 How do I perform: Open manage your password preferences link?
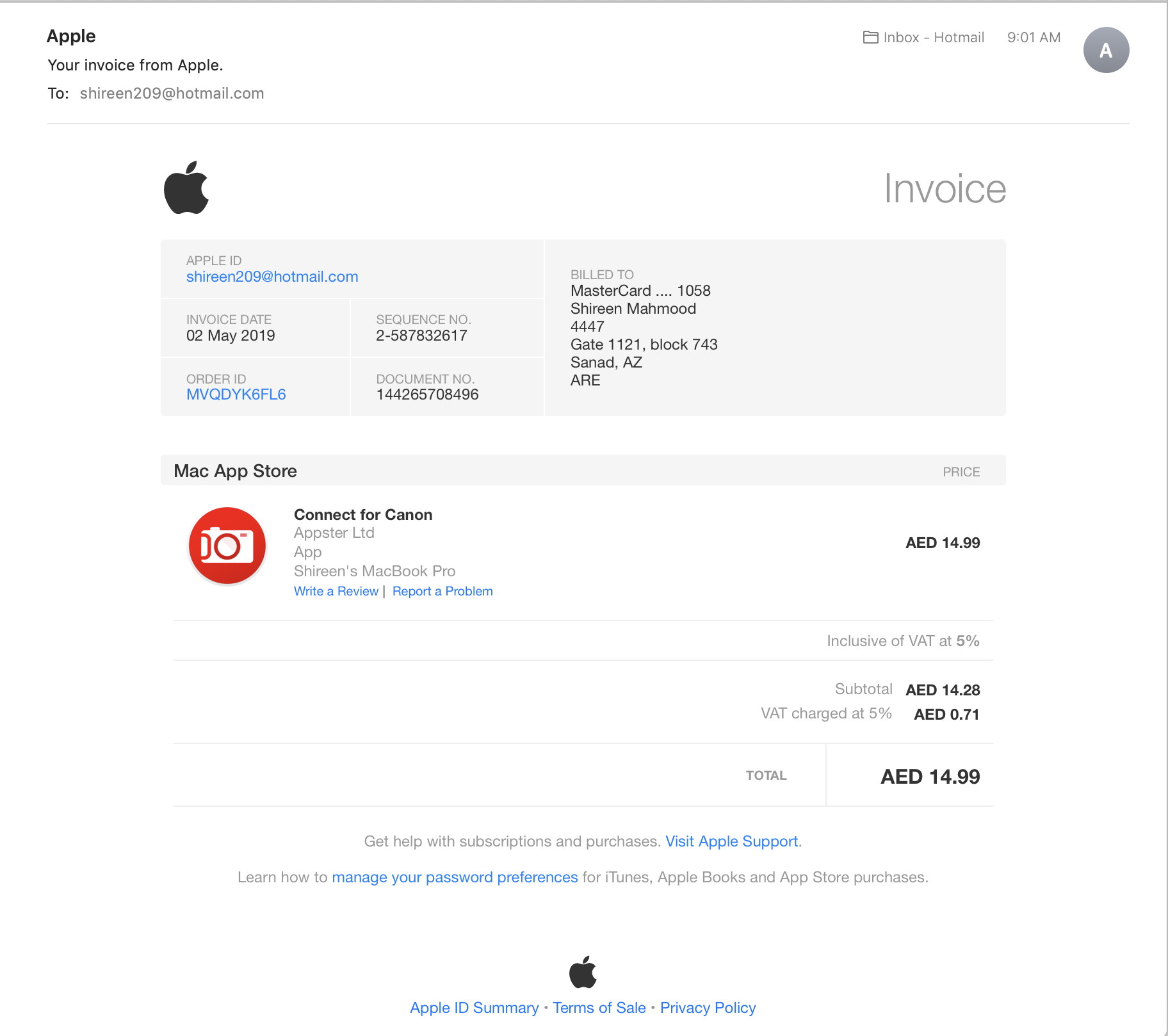(x=455, y=877)
